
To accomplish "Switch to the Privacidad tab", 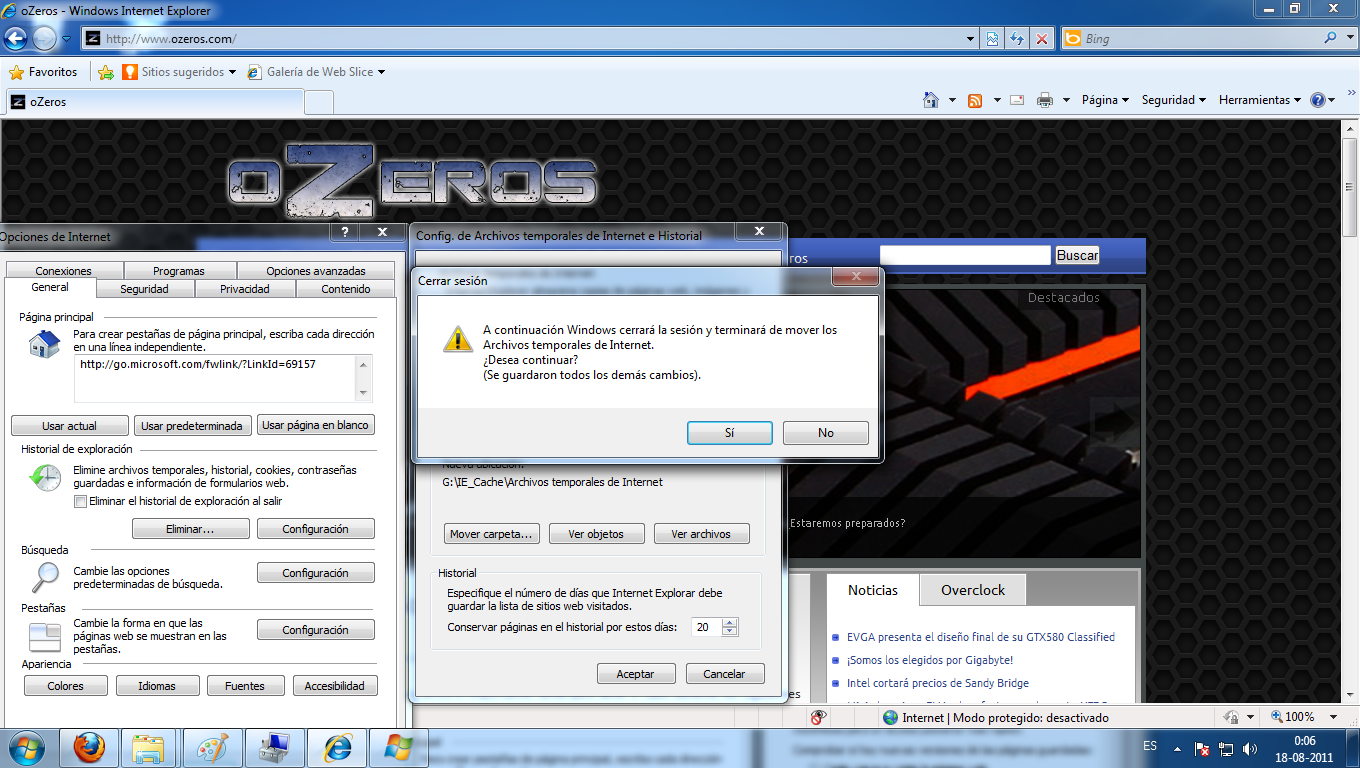I will 245,289.
